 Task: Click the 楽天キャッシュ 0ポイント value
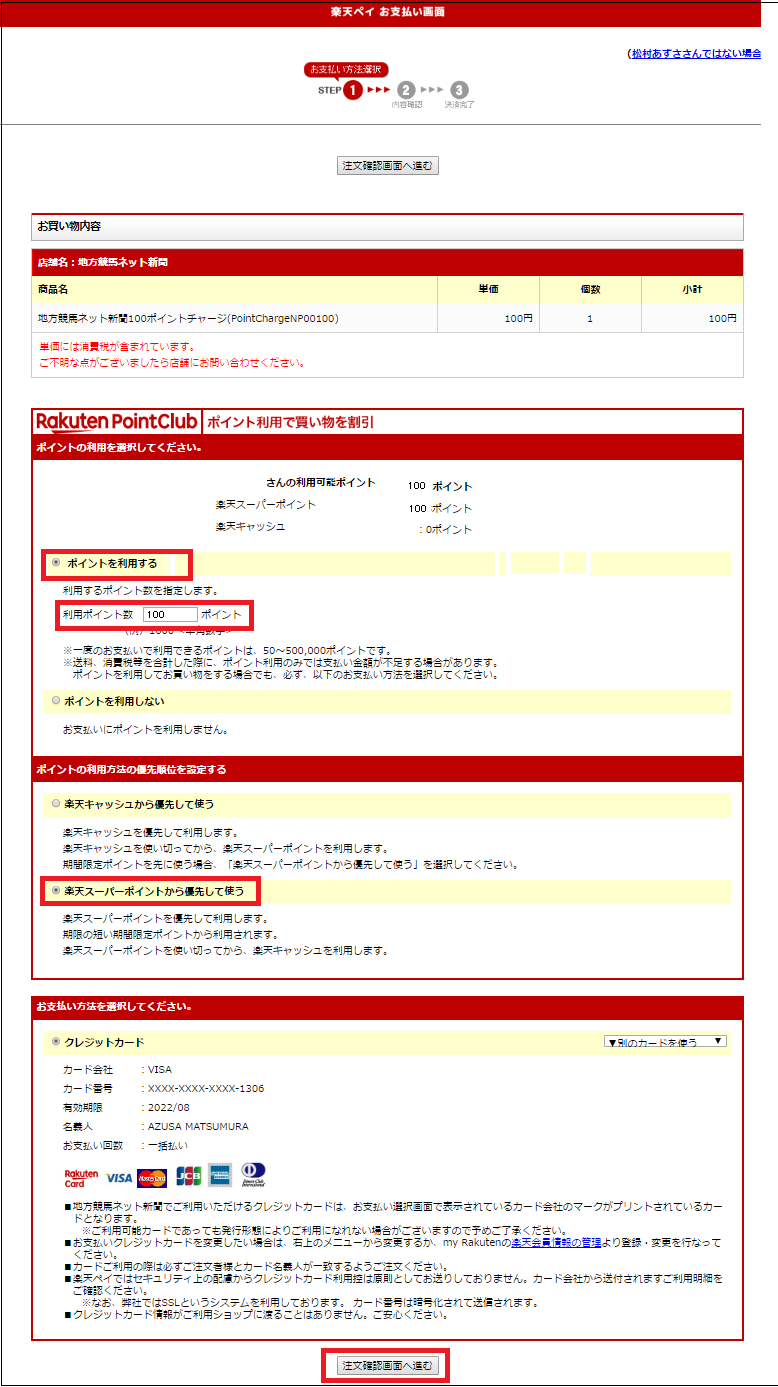pyautogui.click(x=446, y=529)
